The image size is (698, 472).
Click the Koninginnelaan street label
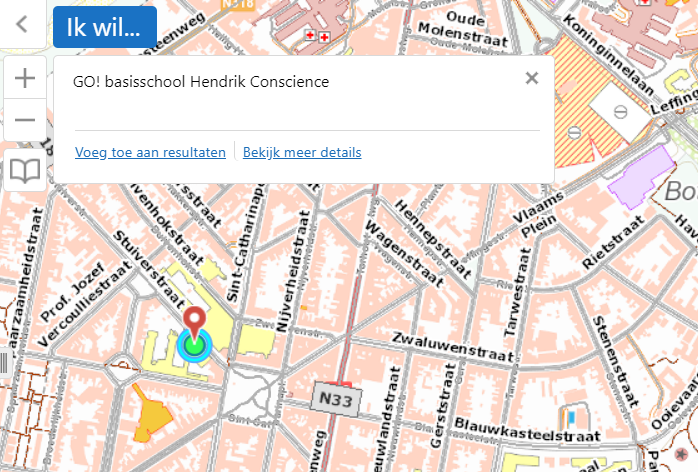[608, 54]
